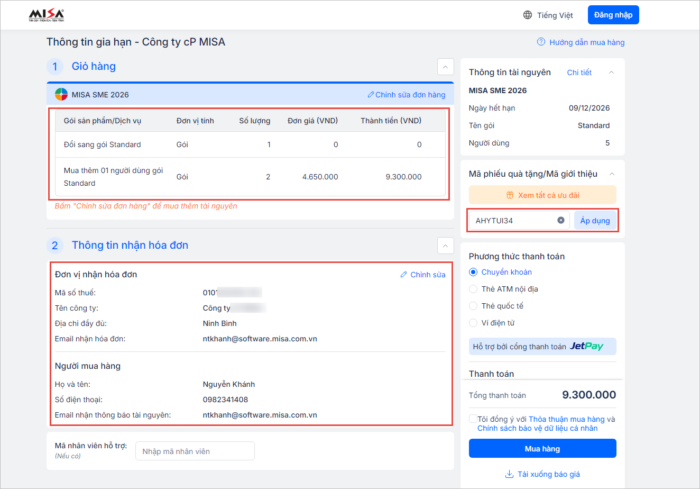
Task: Open the Chi tiết resource details link
Action: pos(580,73)
